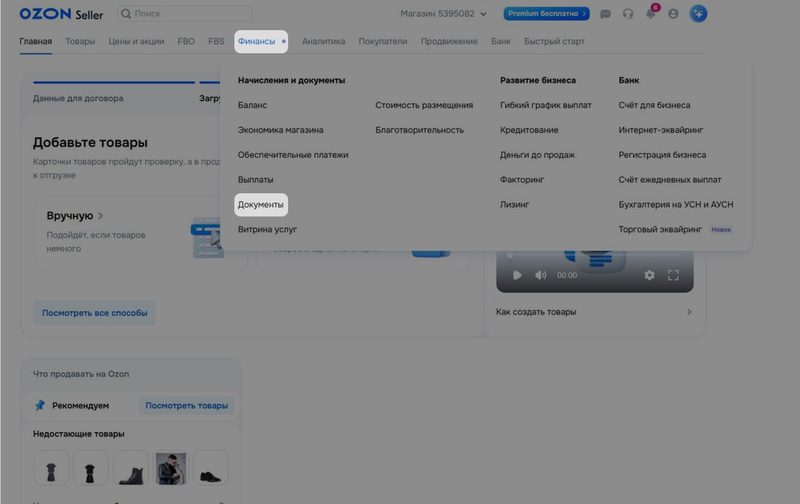Expand the Магазин 5395082 store dropdown
Image resolution: width=800 pixels, height=504 pixels.
[x=443, y=14]
